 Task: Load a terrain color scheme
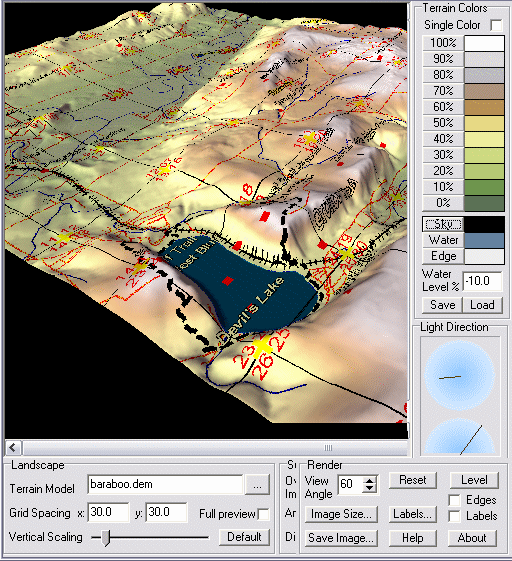click(482, 305)
